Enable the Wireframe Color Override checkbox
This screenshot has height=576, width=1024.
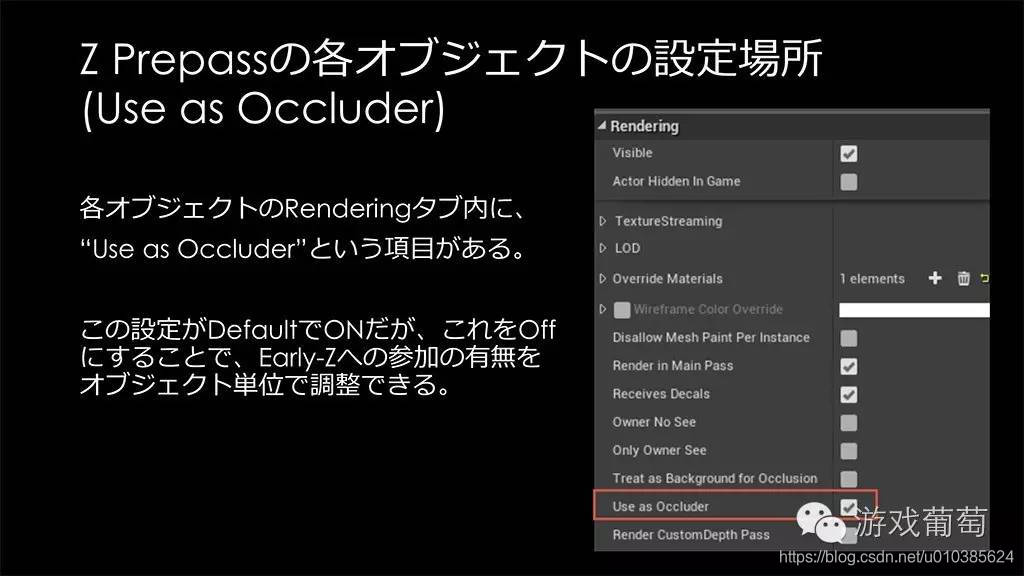click(x=622, y=310)
